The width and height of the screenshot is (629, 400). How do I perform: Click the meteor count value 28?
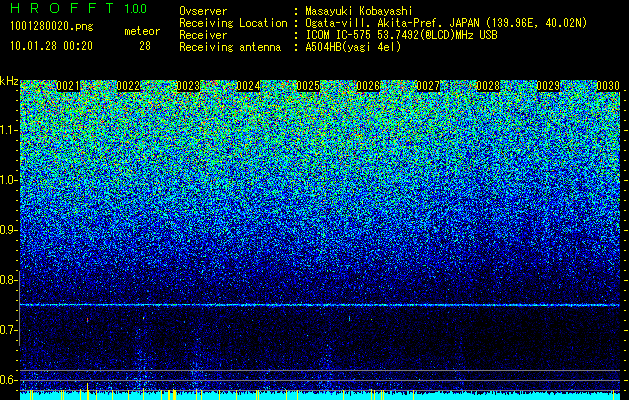[145, 46]
